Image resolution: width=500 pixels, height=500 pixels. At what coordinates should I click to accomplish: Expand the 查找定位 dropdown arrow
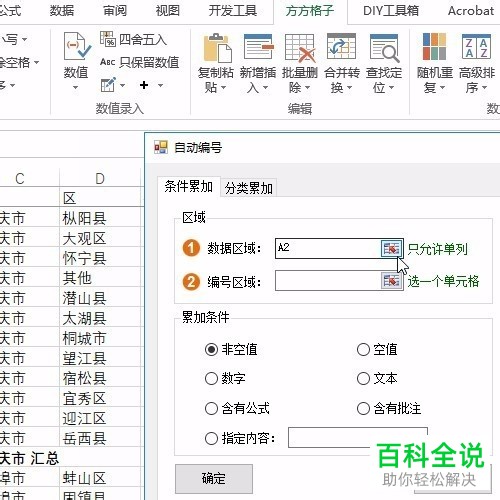pos(391,88)
